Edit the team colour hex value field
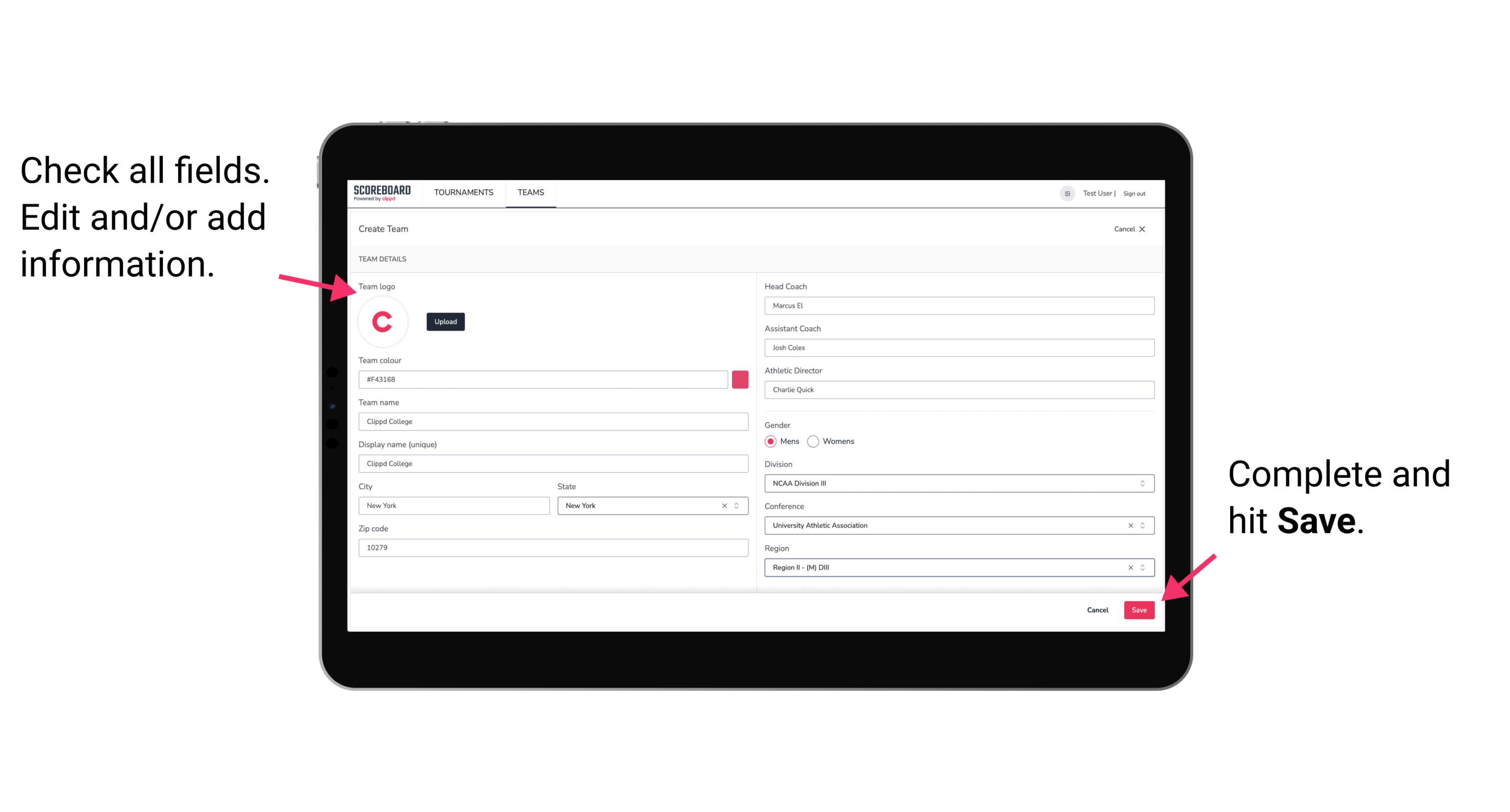This screenshot has height=812, width=1510. (543, 379)
